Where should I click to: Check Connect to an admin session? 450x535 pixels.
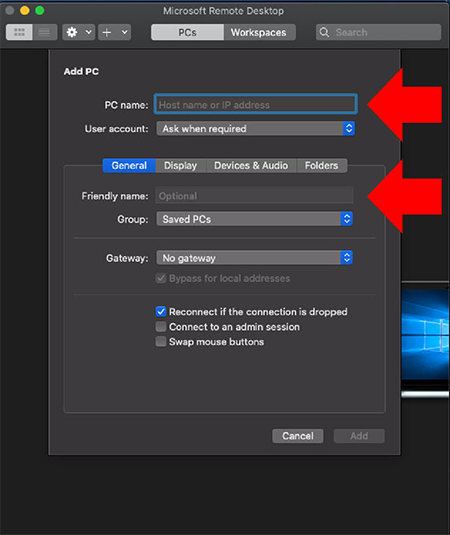pyautogui.click(x=161, y=327)
